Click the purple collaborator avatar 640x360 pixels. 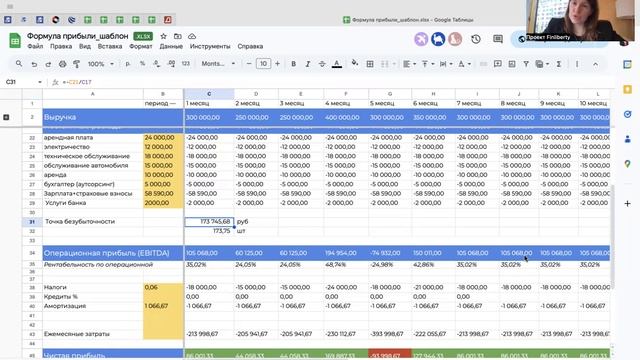coord(421,39)
